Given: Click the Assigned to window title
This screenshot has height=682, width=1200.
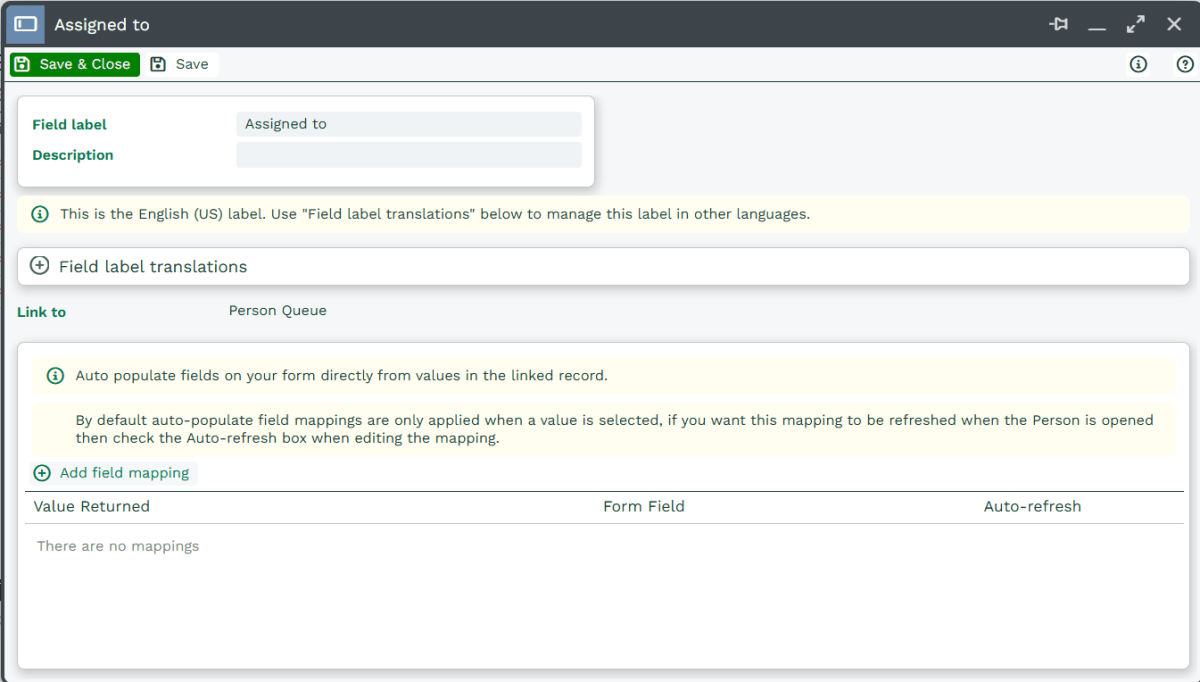Looking at the screenshot, I should (x=102, y=24).
